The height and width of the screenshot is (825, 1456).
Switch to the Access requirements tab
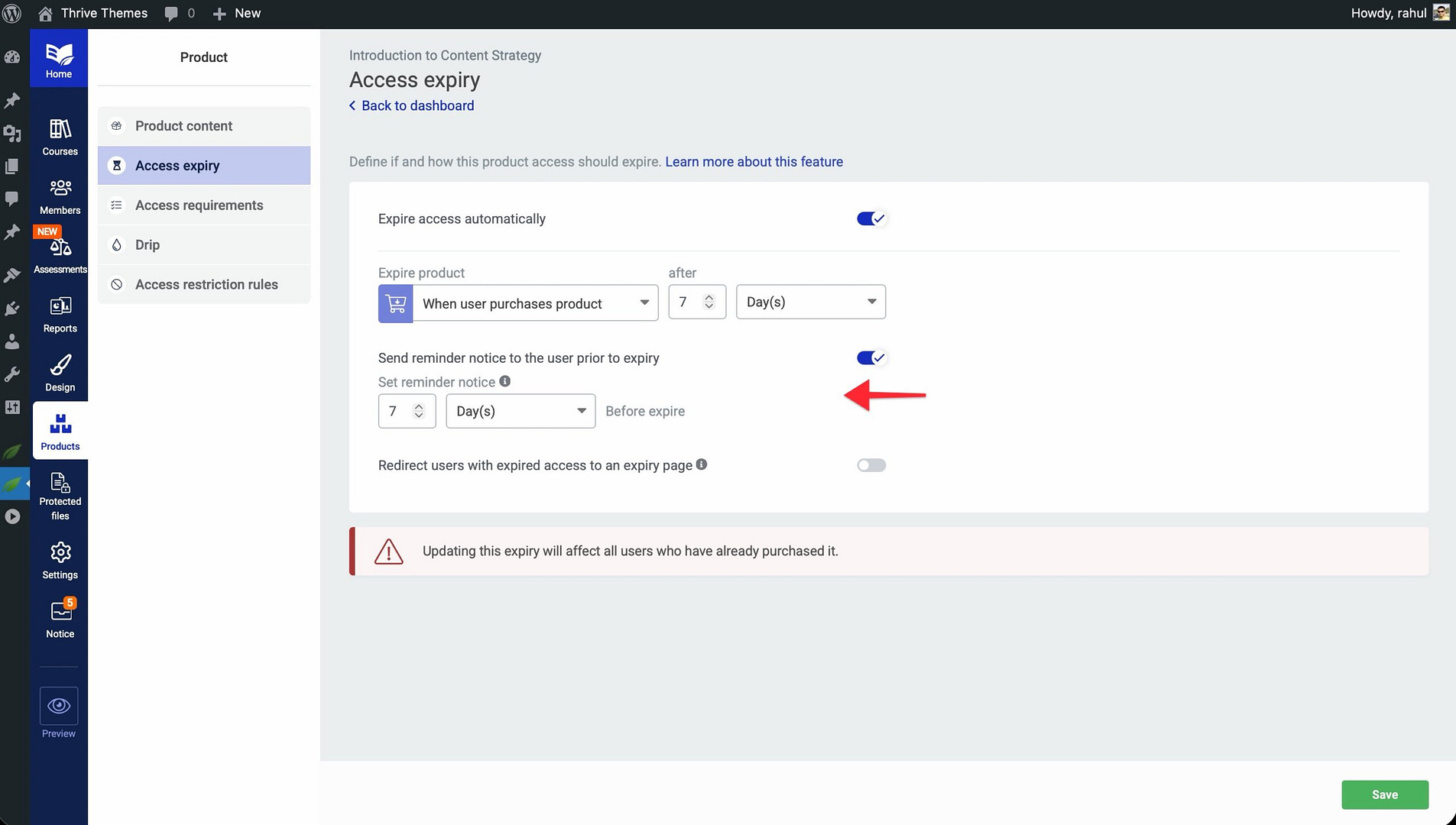tap(199, 205)
